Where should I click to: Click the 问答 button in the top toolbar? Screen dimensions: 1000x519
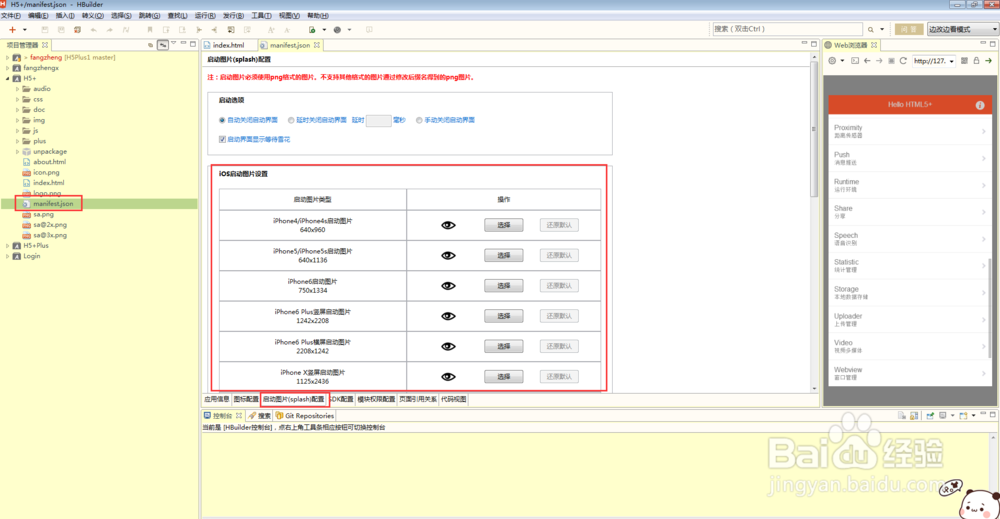tap(909, 29)
